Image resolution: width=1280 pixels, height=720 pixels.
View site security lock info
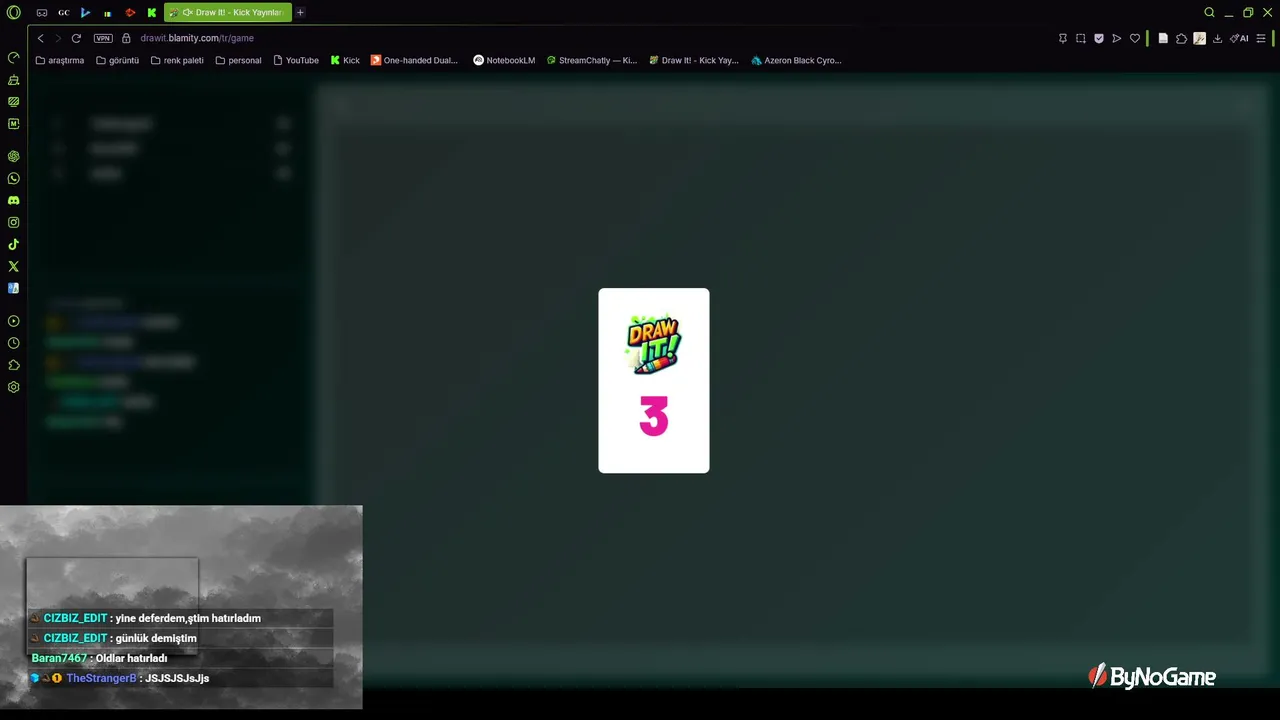127,38
